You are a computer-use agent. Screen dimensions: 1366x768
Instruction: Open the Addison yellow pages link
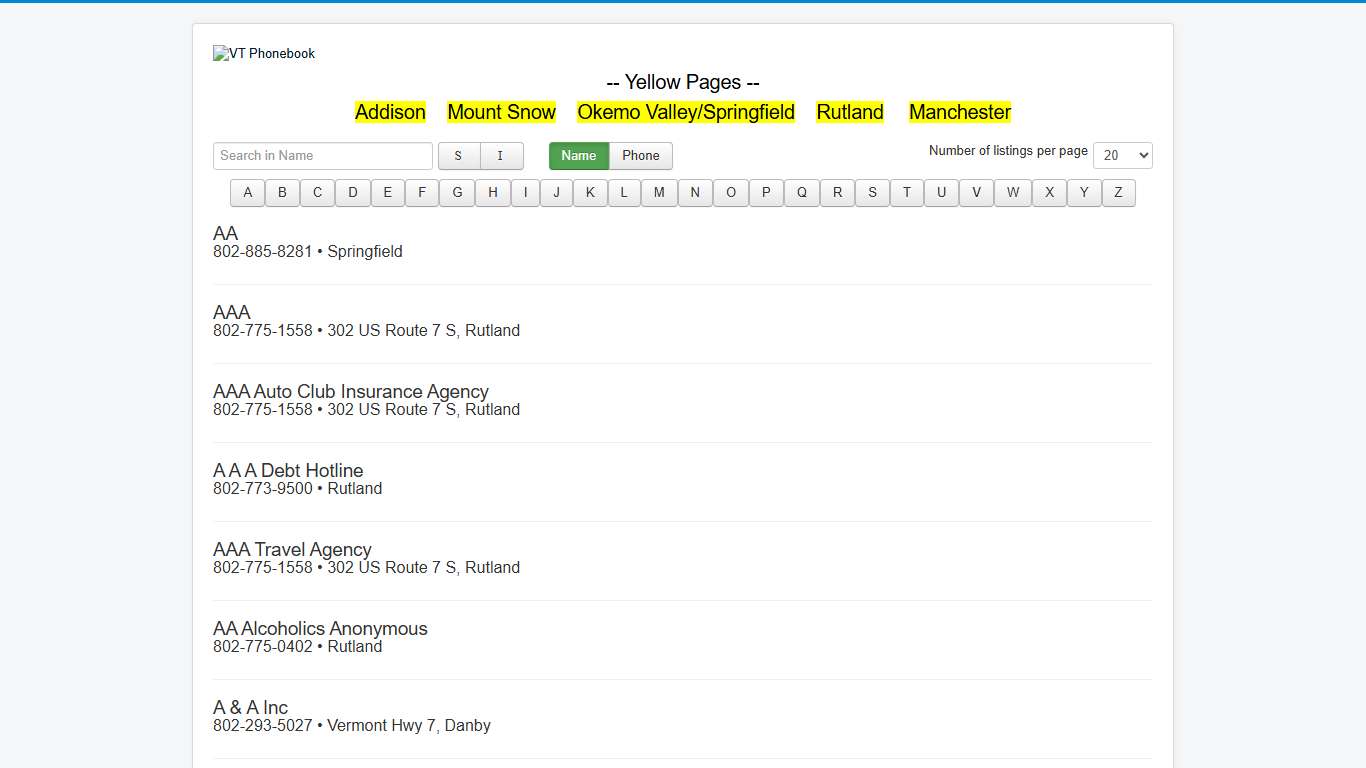click(x=390, y=112)
